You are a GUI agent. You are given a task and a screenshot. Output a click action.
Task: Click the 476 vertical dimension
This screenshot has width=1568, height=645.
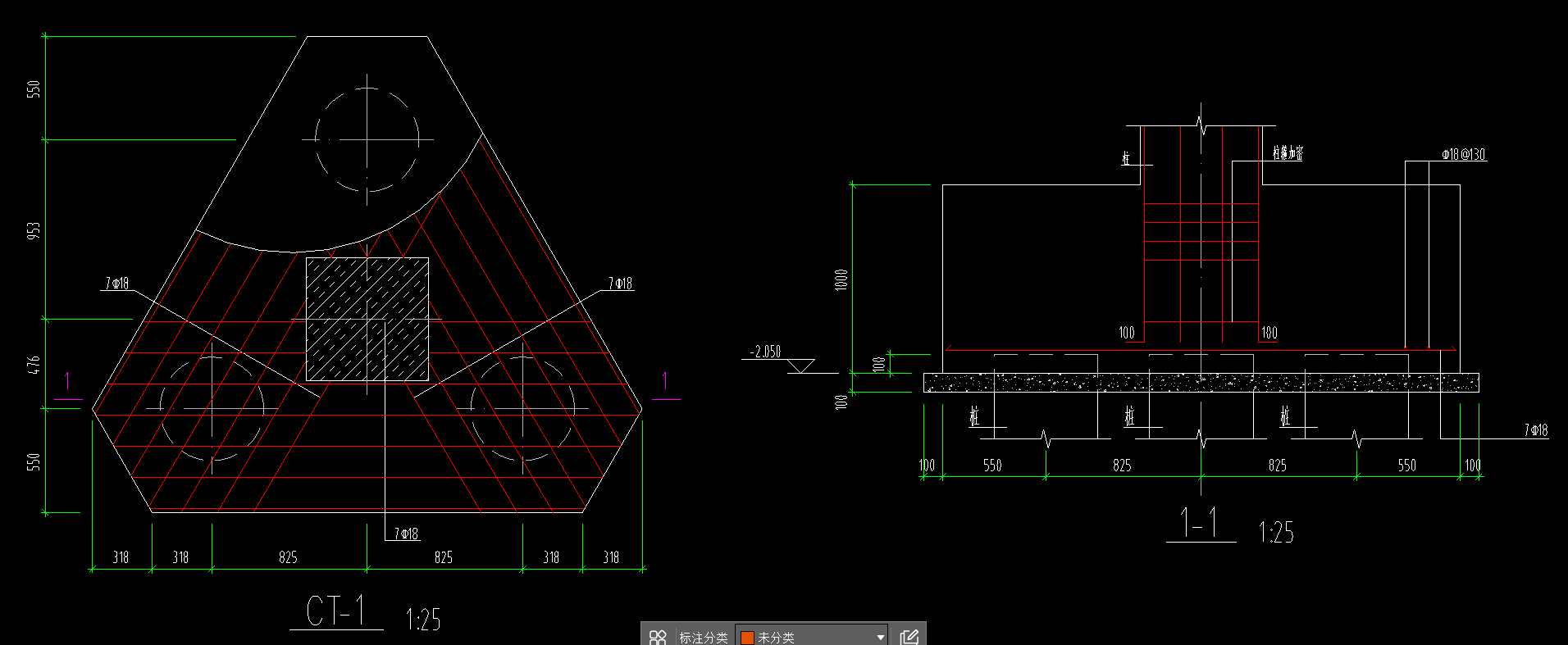[x=34, y=364]
